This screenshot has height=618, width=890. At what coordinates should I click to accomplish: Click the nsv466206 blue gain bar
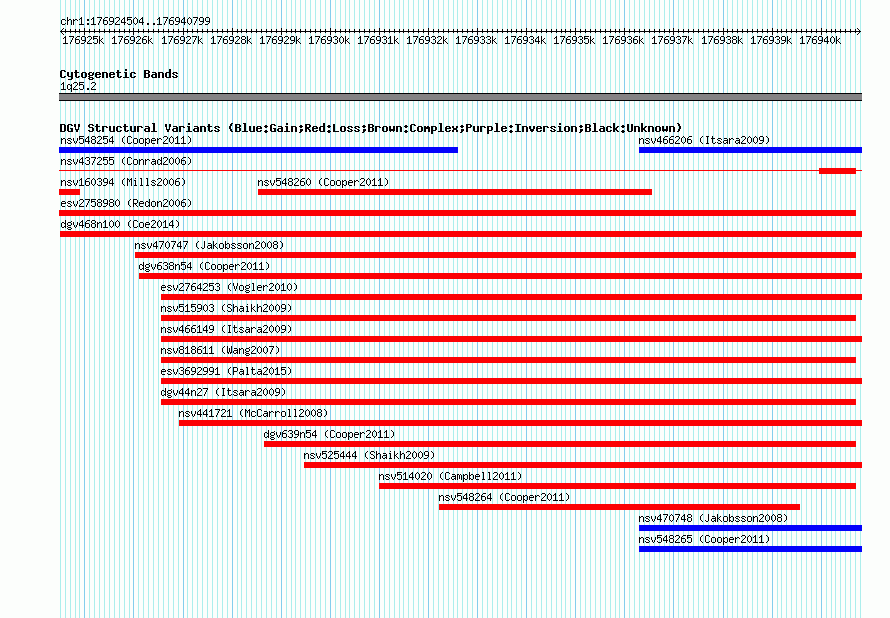tap(750, 150)
